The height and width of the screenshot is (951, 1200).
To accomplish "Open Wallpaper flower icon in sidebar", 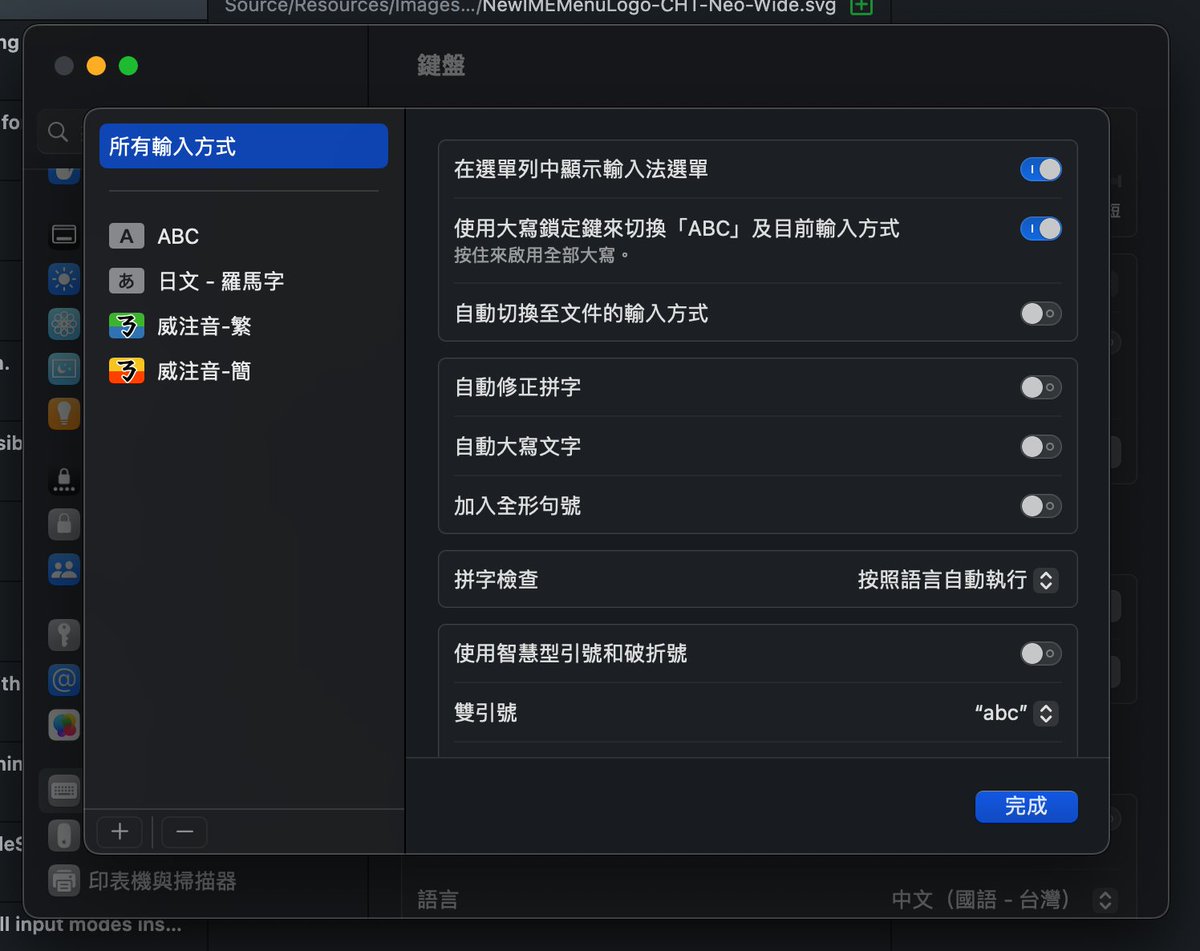I will [64, 323].
